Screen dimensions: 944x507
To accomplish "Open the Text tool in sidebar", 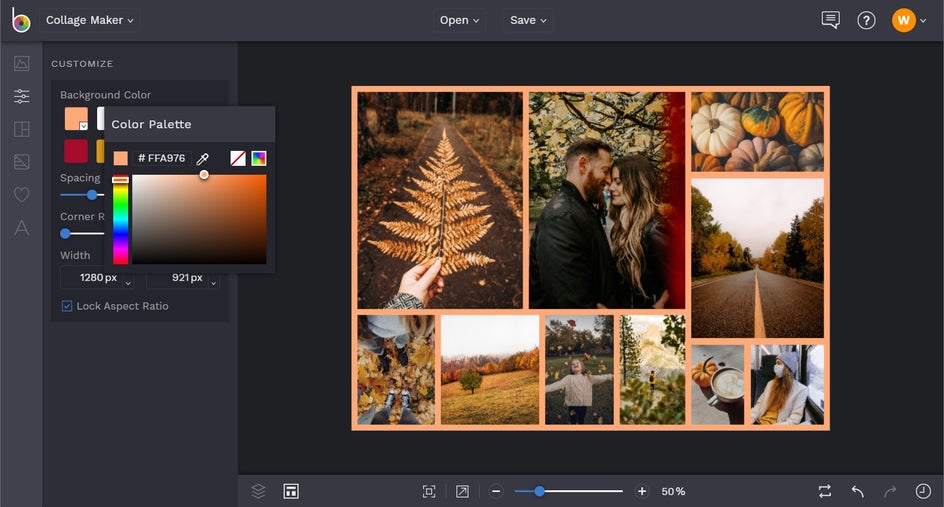I will click(x=21, y=228).
